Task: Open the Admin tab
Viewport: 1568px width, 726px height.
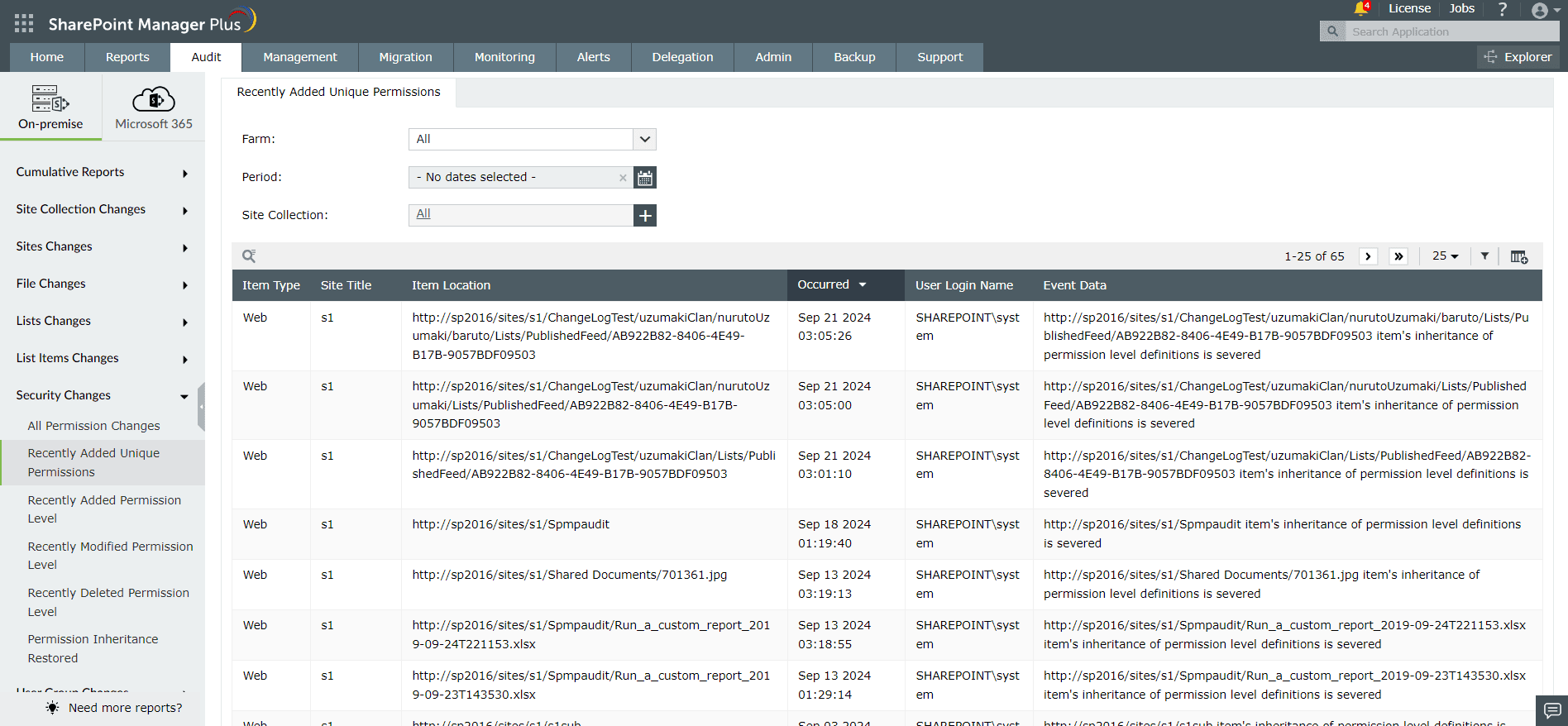Action: [773, 57]
